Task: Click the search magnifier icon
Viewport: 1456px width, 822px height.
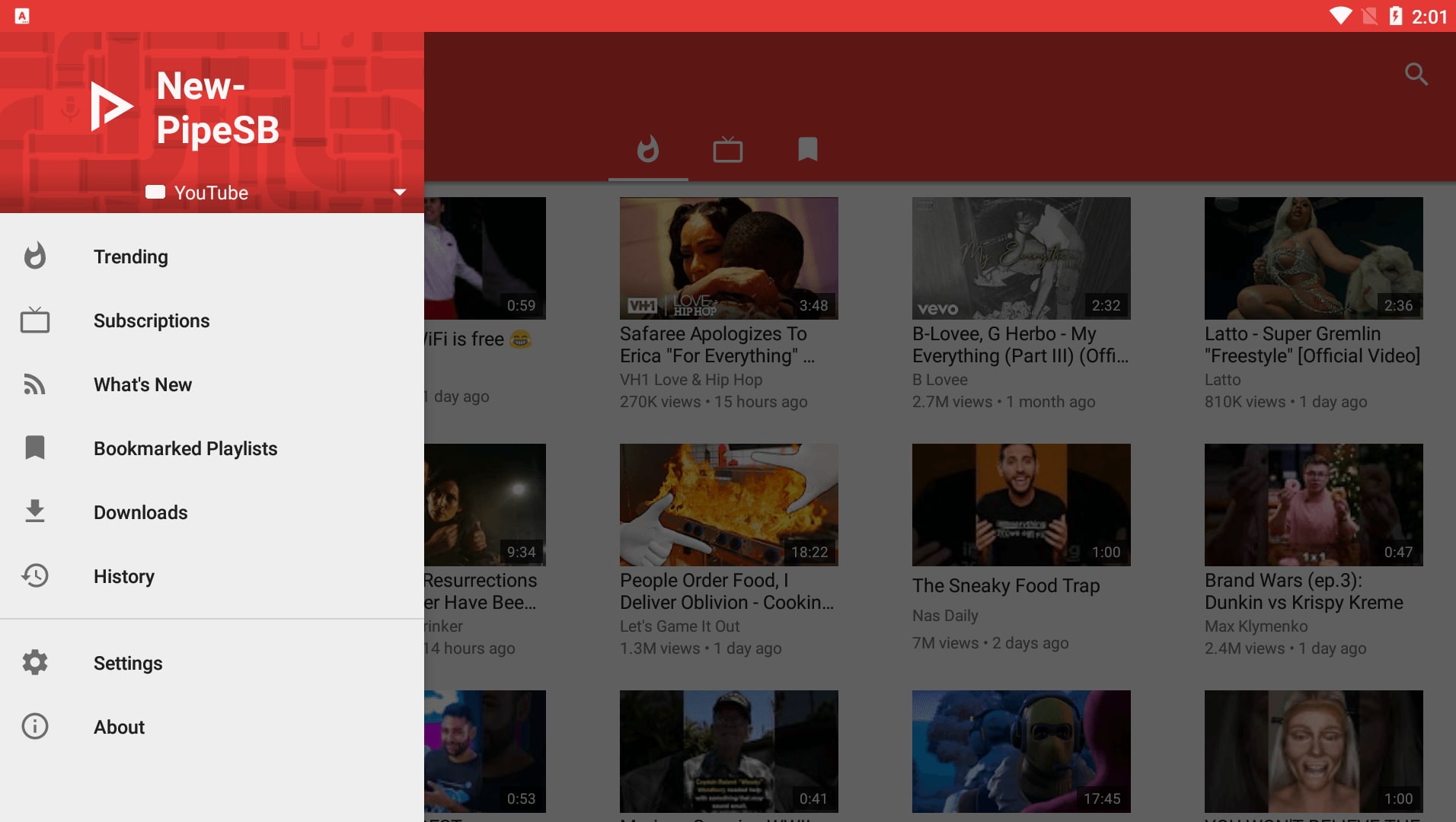Action: [1416, 74]
